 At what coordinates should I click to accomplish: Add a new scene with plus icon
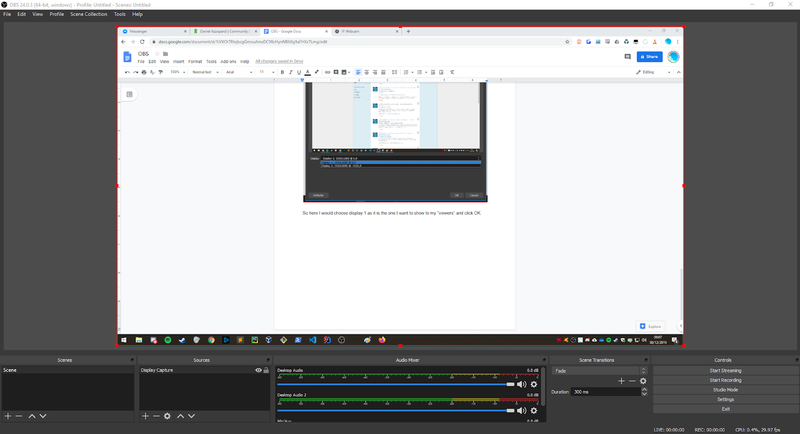click(7, 415)
